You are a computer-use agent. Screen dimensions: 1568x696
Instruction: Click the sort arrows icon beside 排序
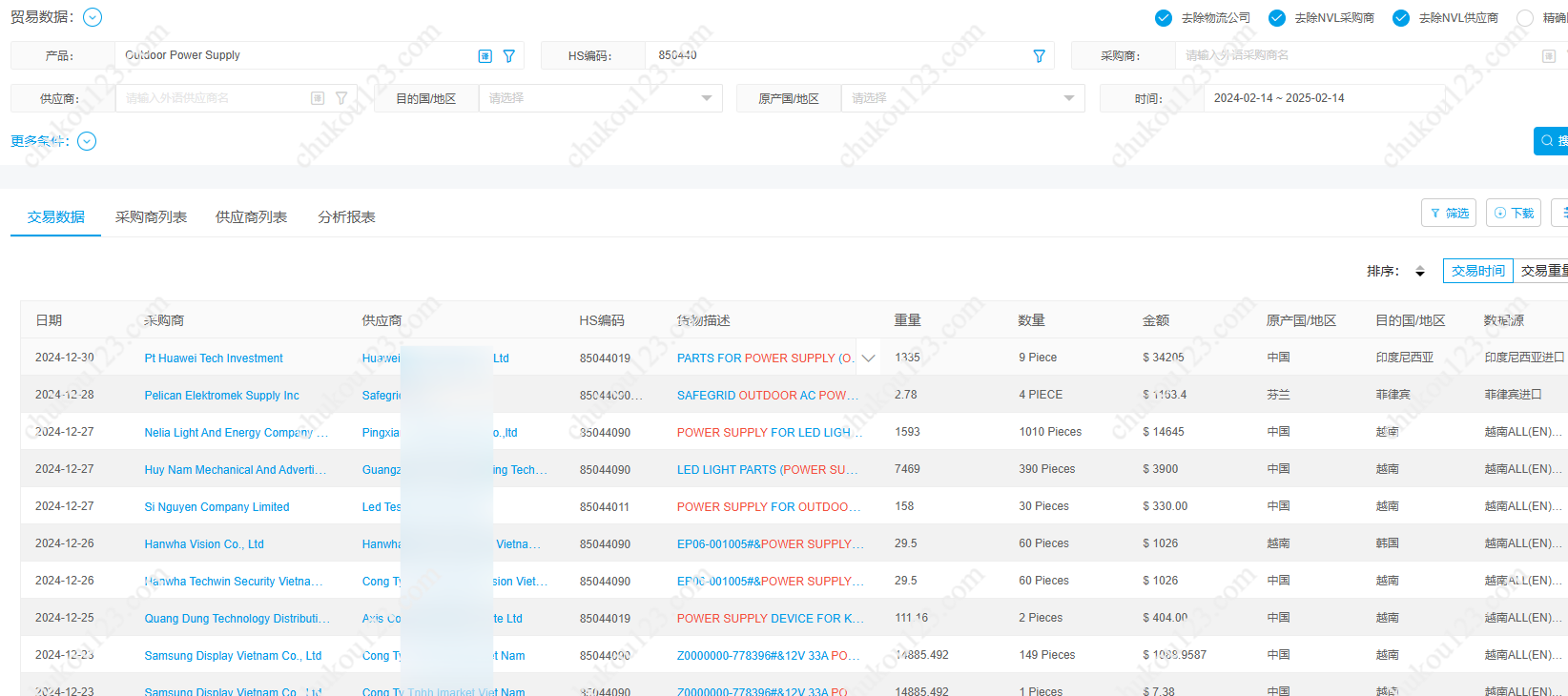coord(1419,272)
